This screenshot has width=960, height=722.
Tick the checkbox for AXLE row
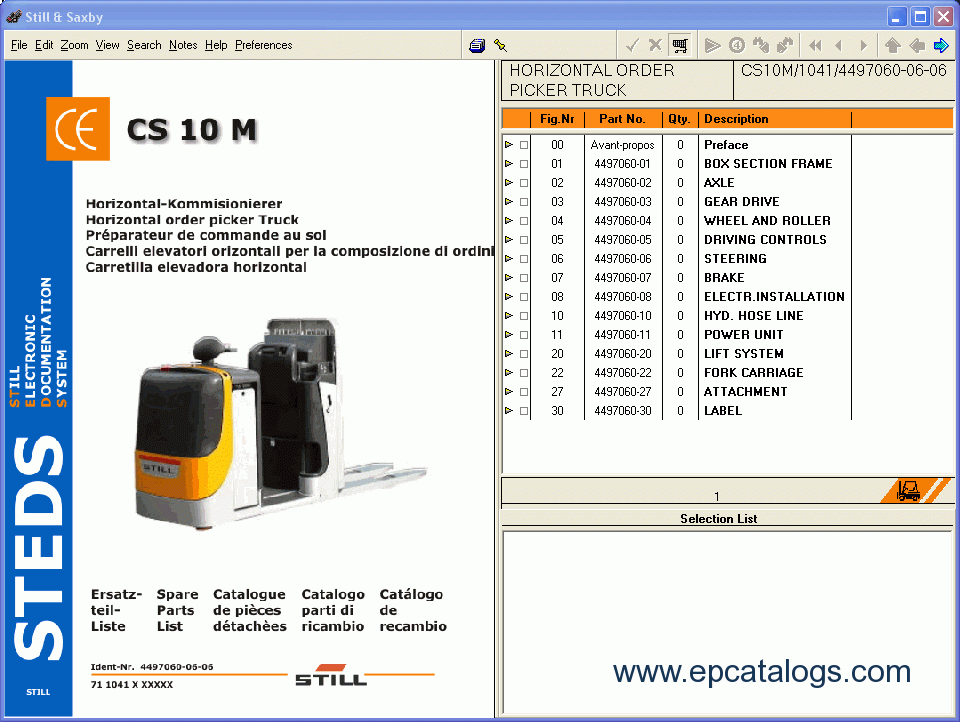524,183
